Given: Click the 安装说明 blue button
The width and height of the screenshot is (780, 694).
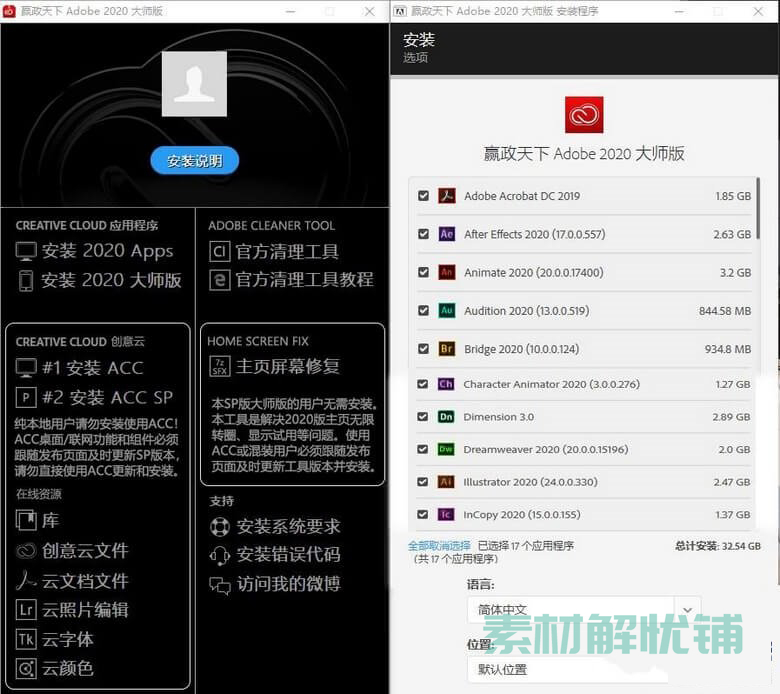Looking at the screenshot, I should point(195,161).
